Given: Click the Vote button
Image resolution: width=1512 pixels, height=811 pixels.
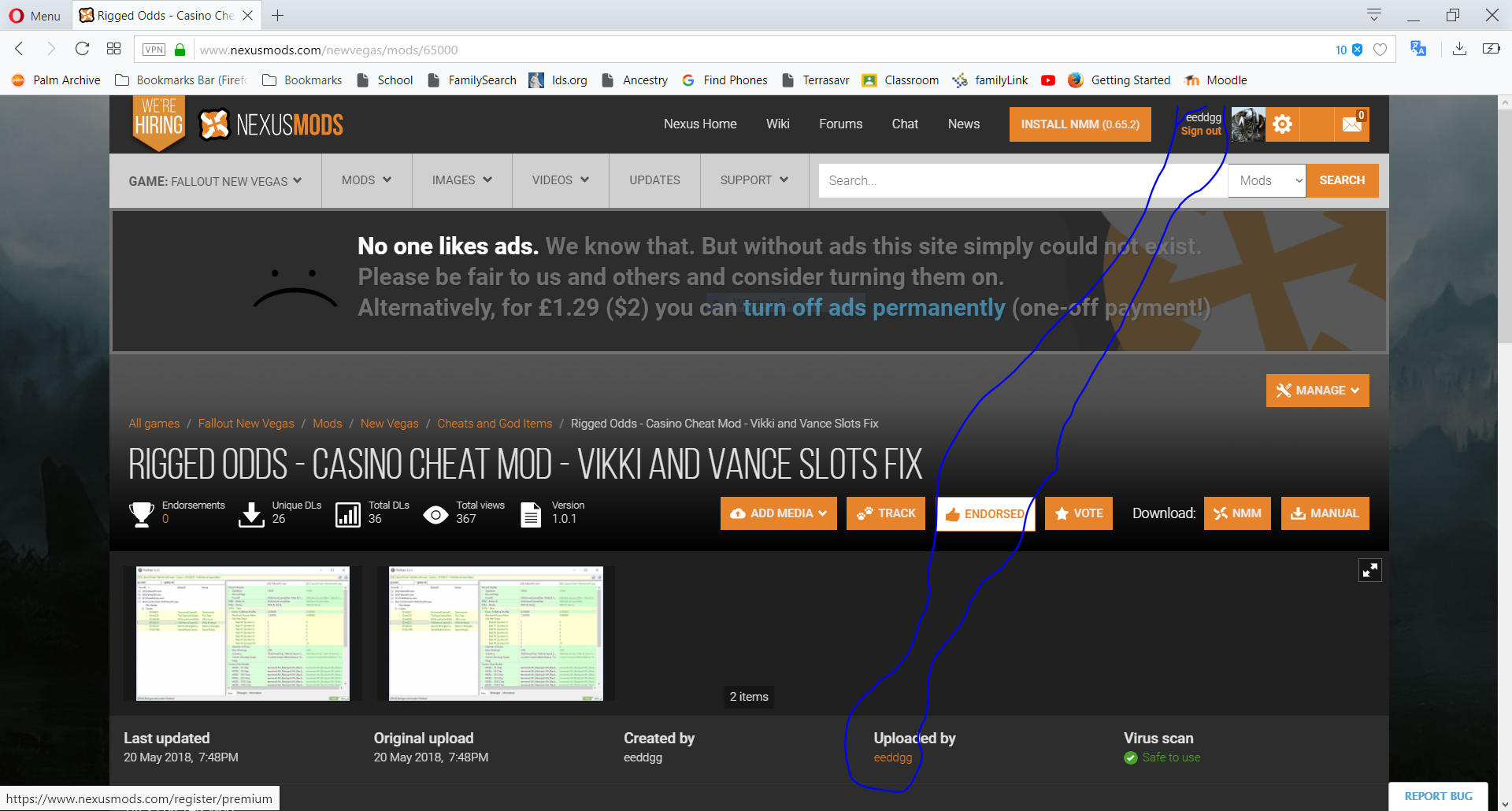Looking at the screenshot, I should (x=1079, y=513).
